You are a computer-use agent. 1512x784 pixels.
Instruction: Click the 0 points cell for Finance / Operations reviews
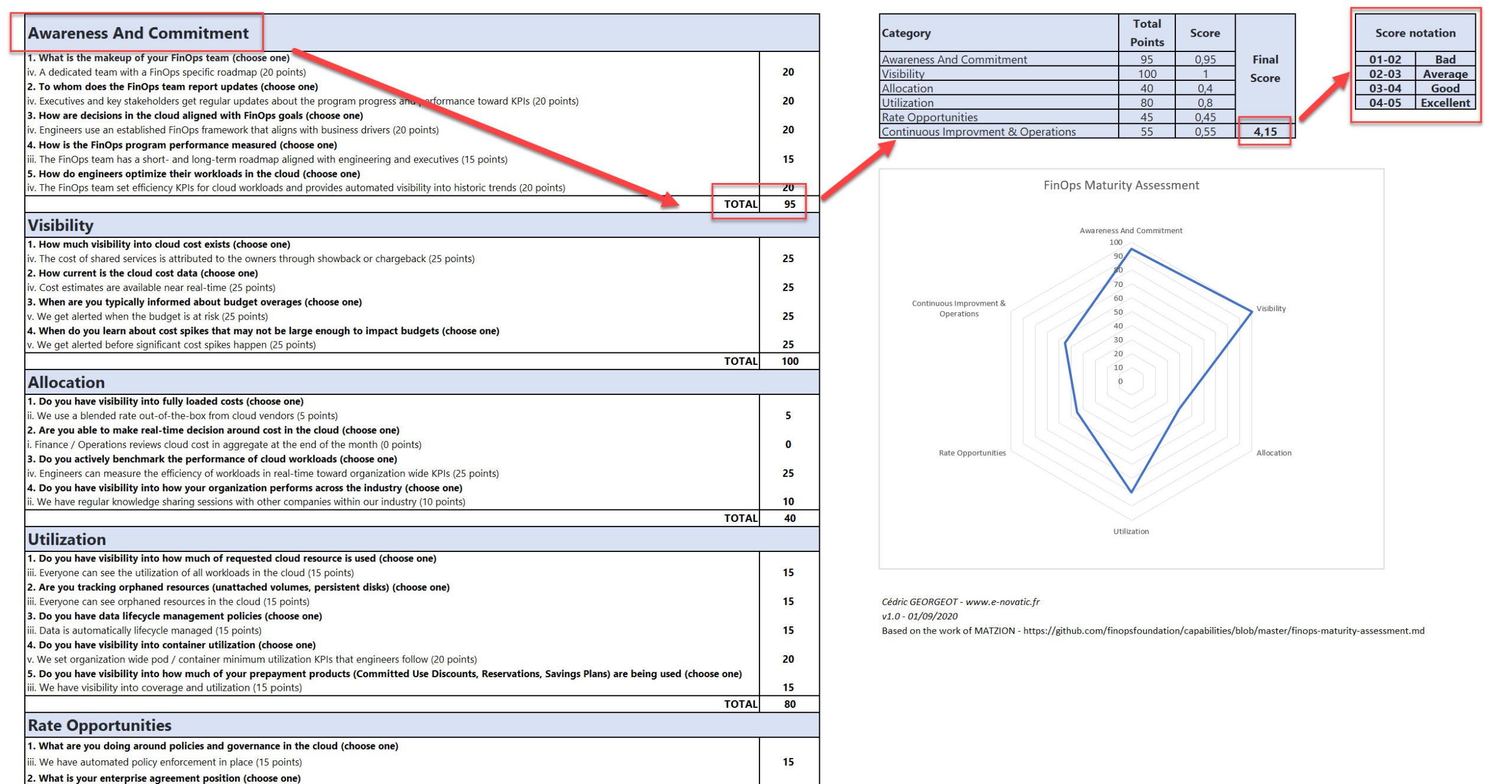[x=788, y=445]
